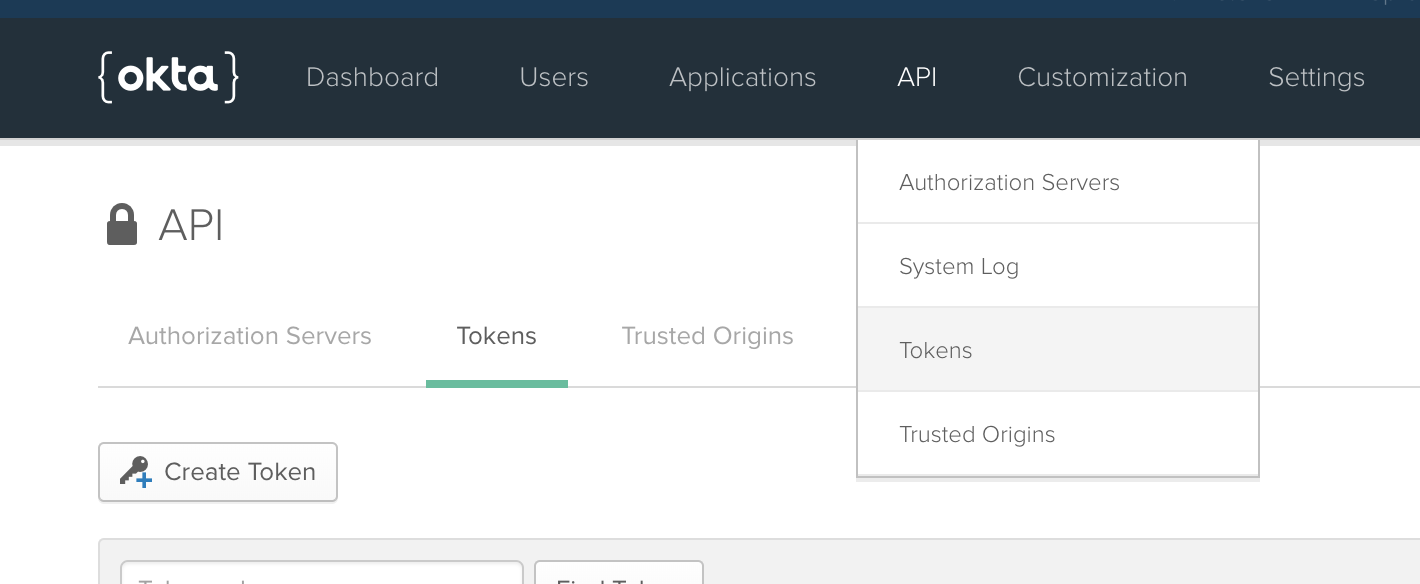
Task: Click the Okta logo
Action: point(168,77)
